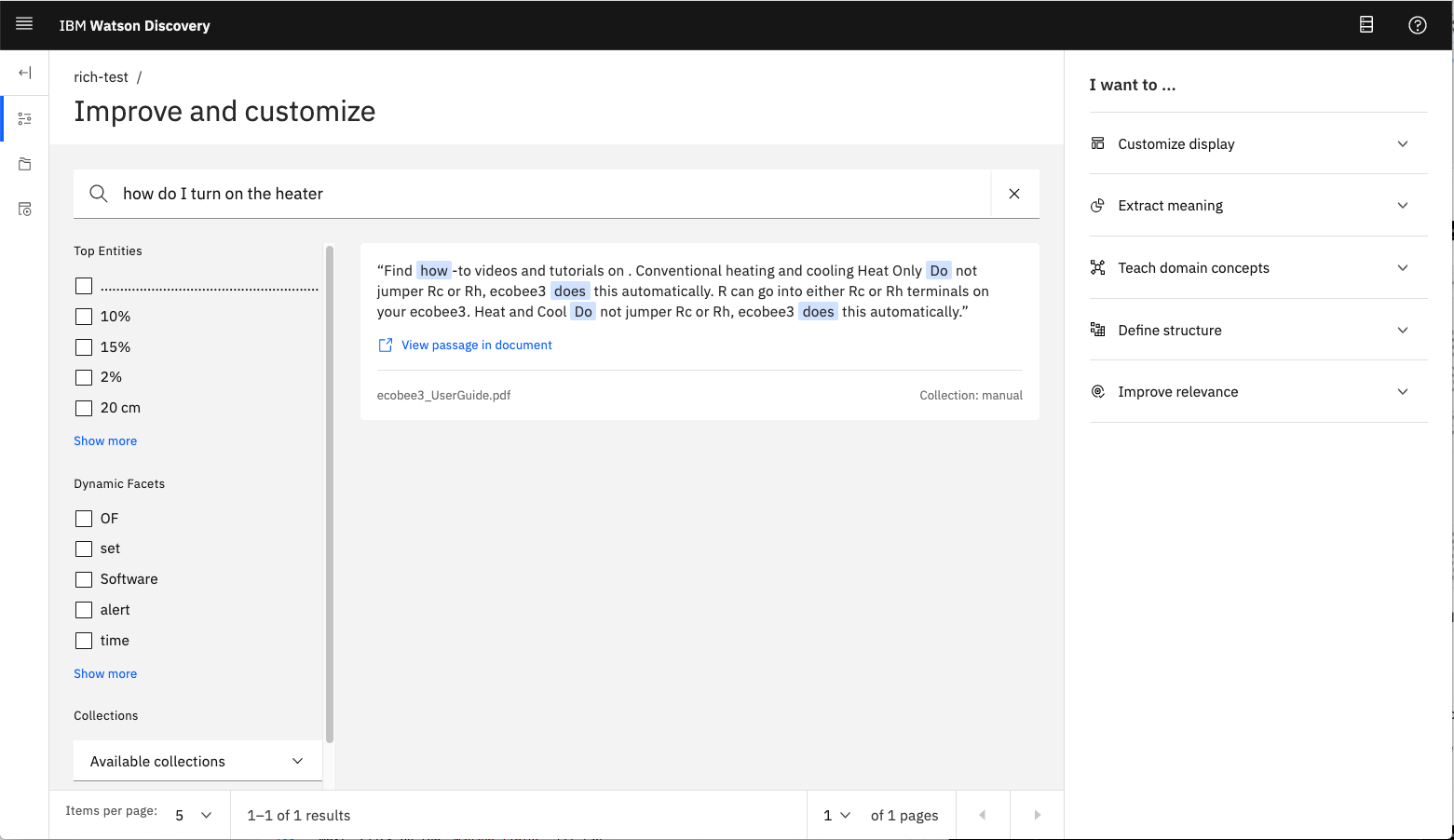This screenshot has width=1454, height=840.
Task: Click the open-in-document launch icon
Action: (x=386, y=345)
